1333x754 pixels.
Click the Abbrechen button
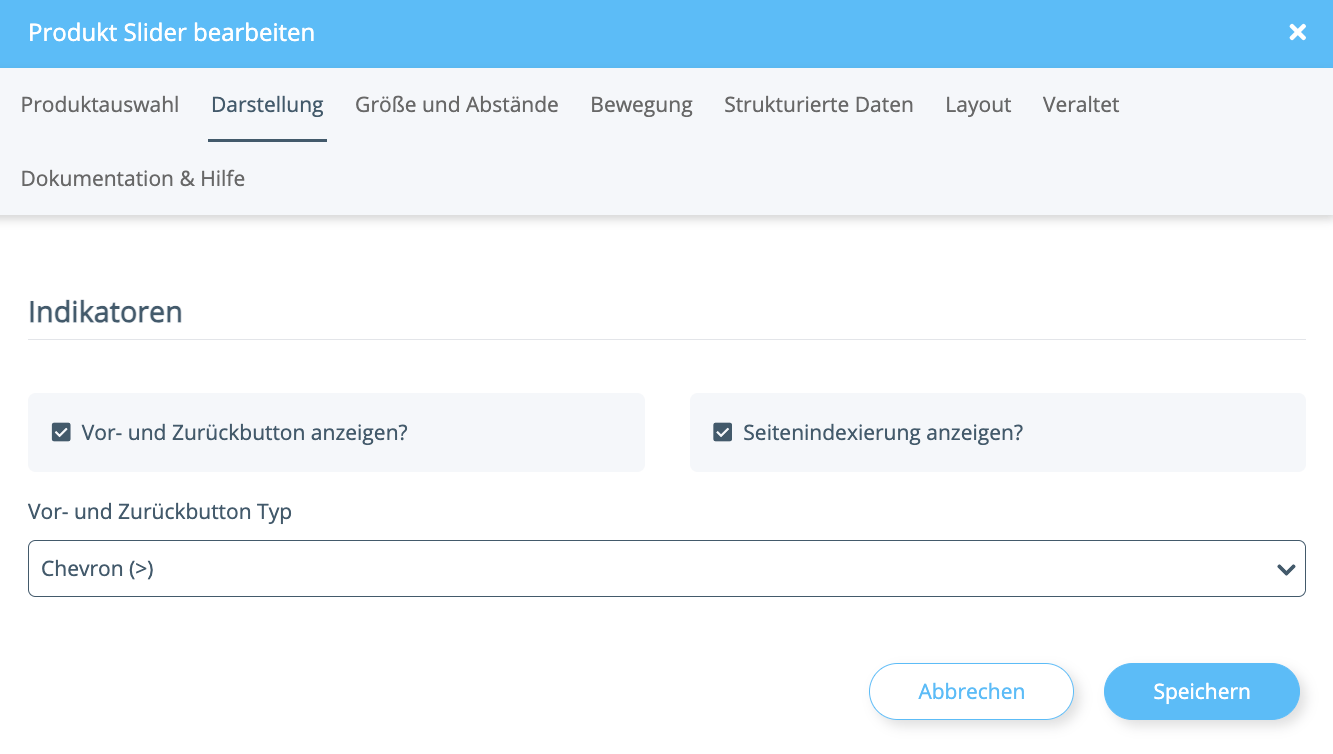coord(971,691)
